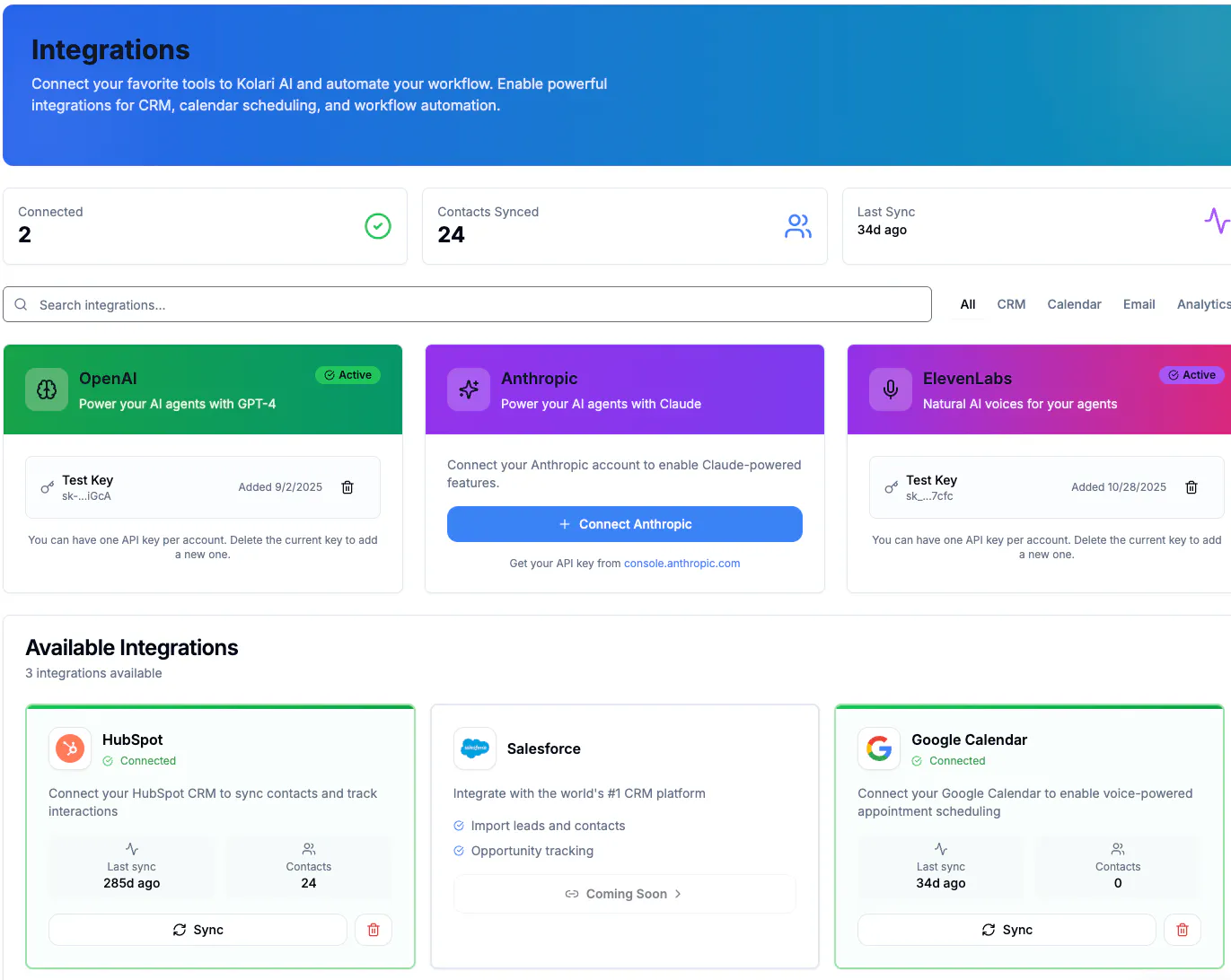Show the Email filter tab
Image resolution: width=1231 pixels, height=980 pixels.
coord(1139,304)
